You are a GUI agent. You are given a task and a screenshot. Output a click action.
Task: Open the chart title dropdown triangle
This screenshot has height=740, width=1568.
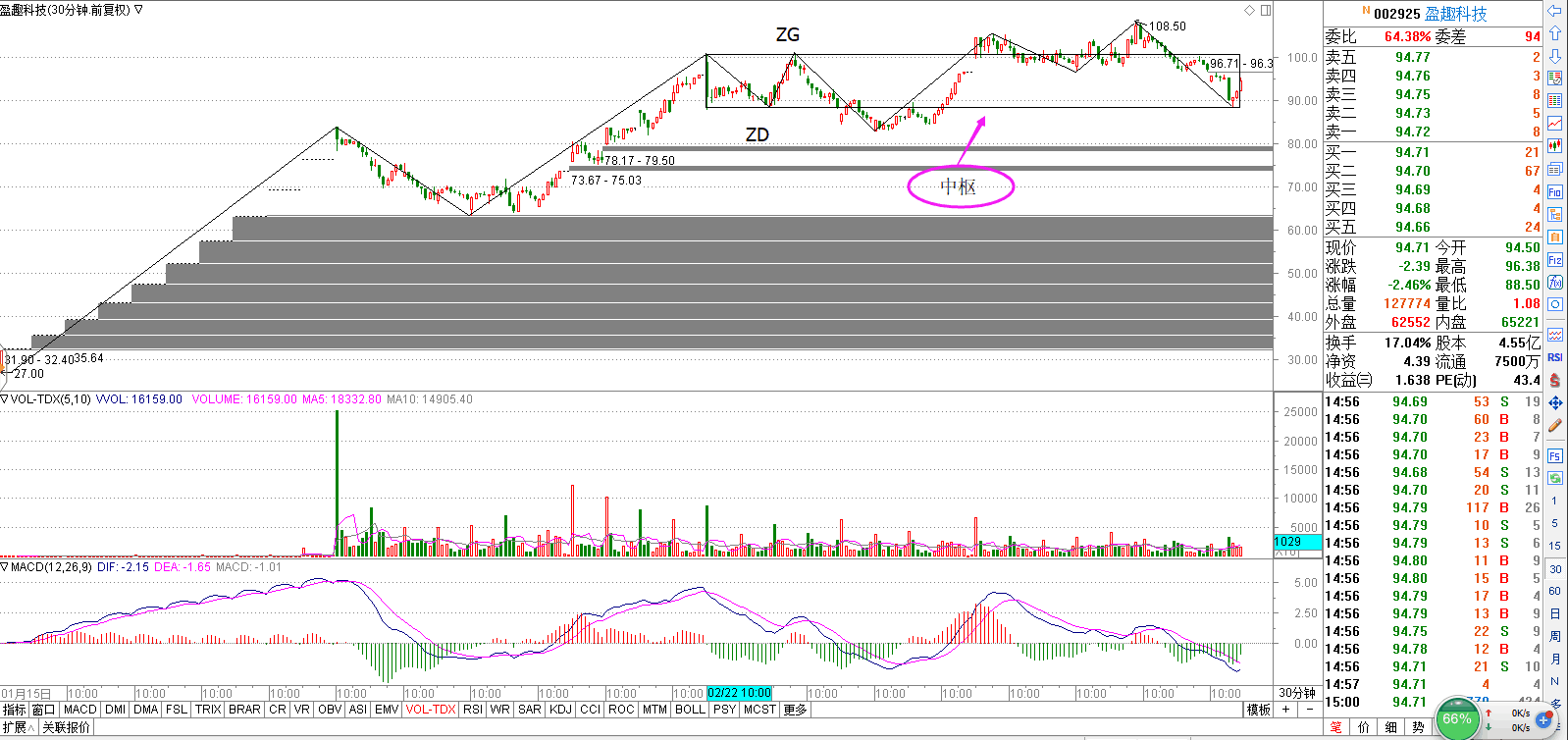tap(138, 10)
